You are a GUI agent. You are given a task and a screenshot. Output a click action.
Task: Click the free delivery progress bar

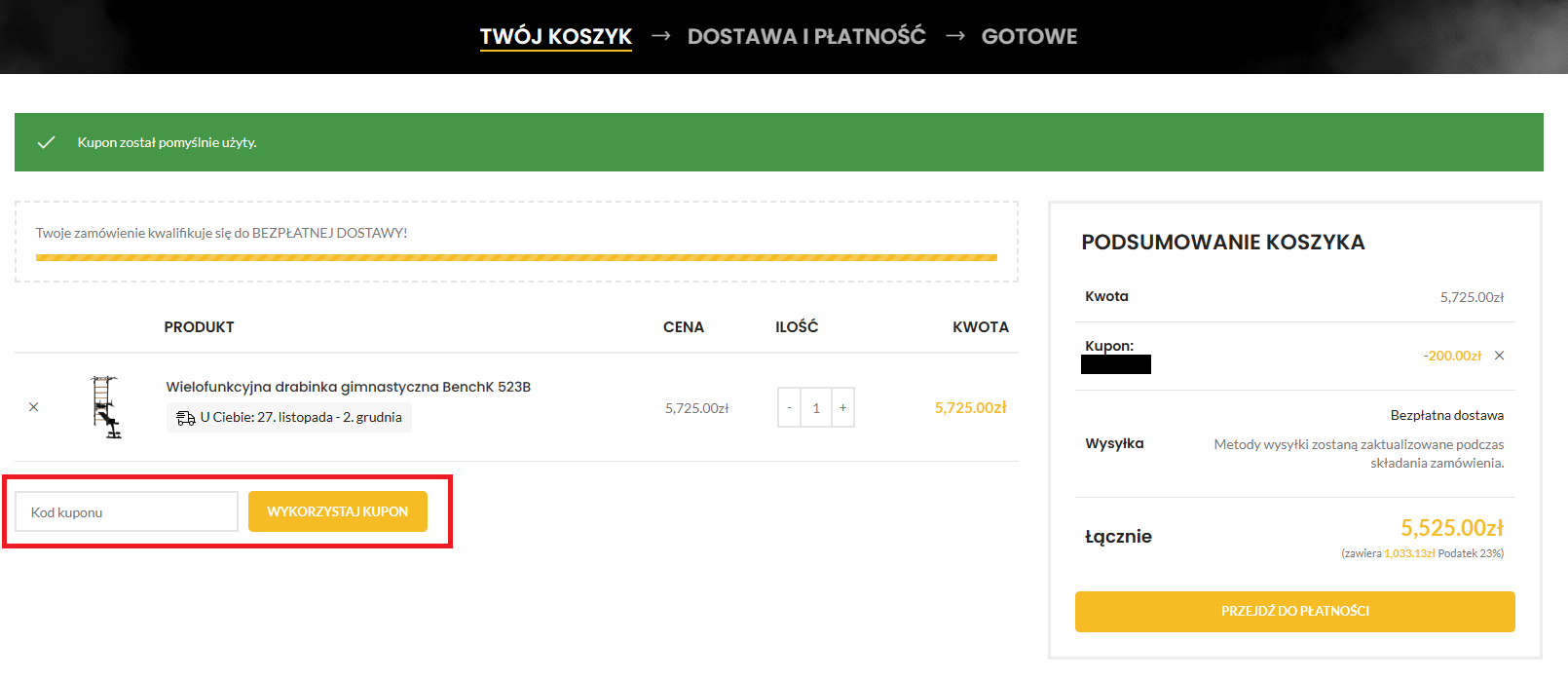tap(516, 258)
